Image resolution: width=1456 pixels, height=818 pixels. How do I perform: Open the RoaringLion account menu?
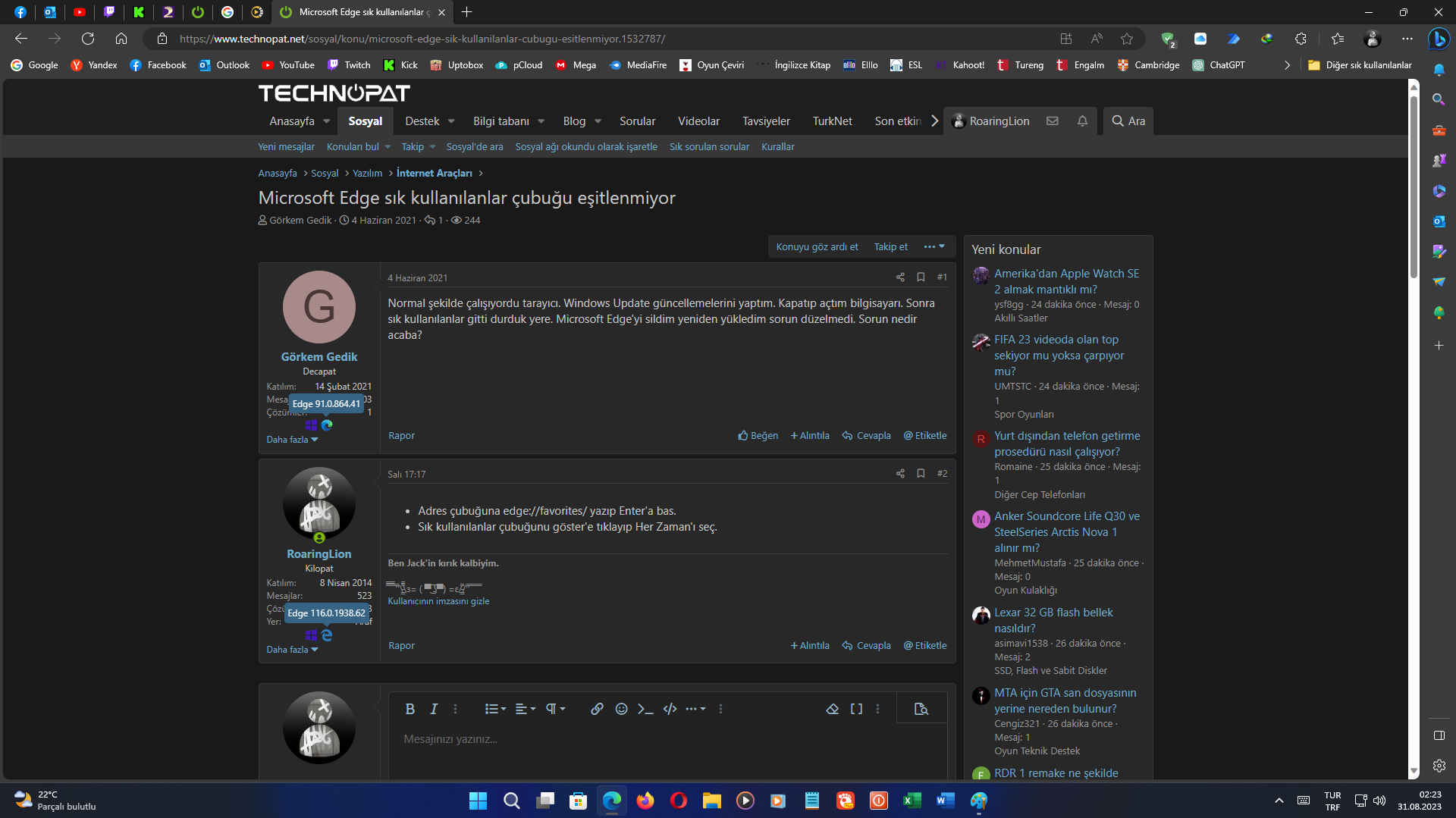990,121
